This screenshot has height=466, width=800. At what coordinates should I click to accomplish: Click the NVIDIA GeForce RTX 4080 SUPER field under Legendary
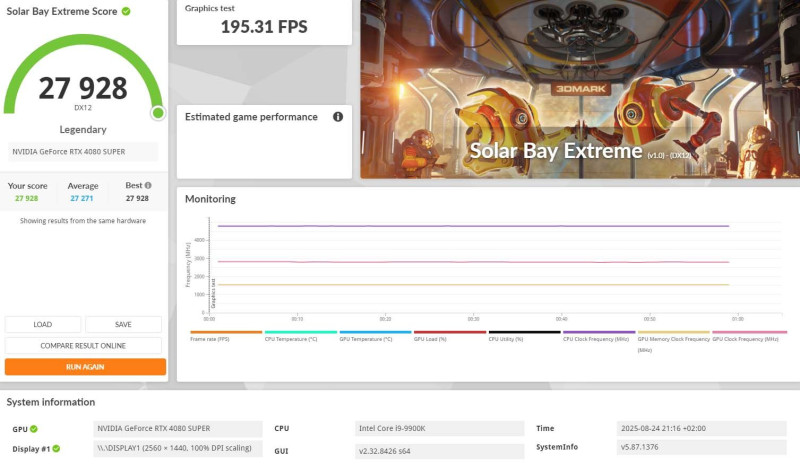[83, 152]
